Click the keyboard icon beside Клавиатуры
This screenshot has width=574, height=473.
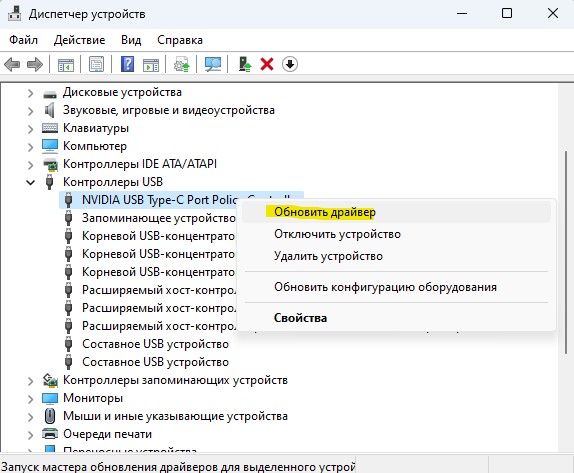click(x=50, y=128)
